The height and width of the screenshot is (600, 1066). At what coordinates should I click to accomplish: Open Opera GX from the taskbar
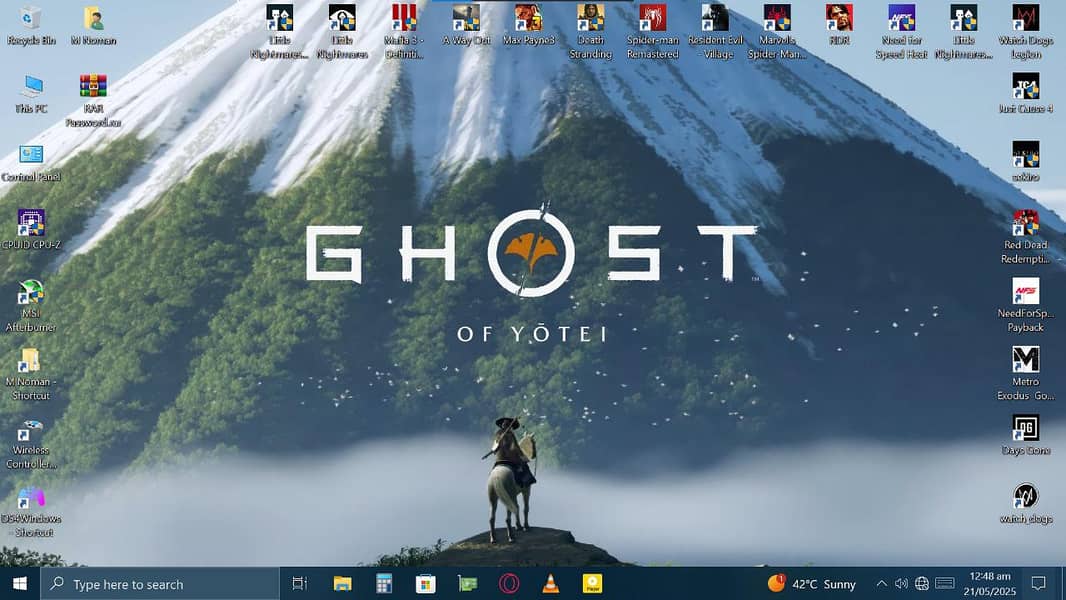[x=506, y=583]
